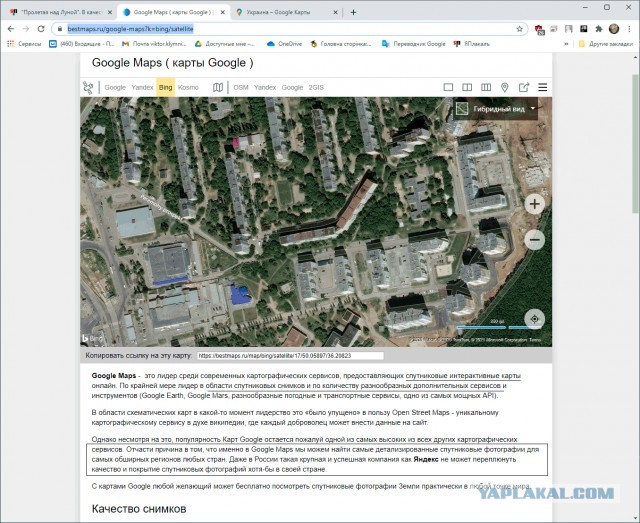The width and height of the screenshot is (640, 523).
Task: Open the hamburger menu in map toolbar
Action: 542,87
